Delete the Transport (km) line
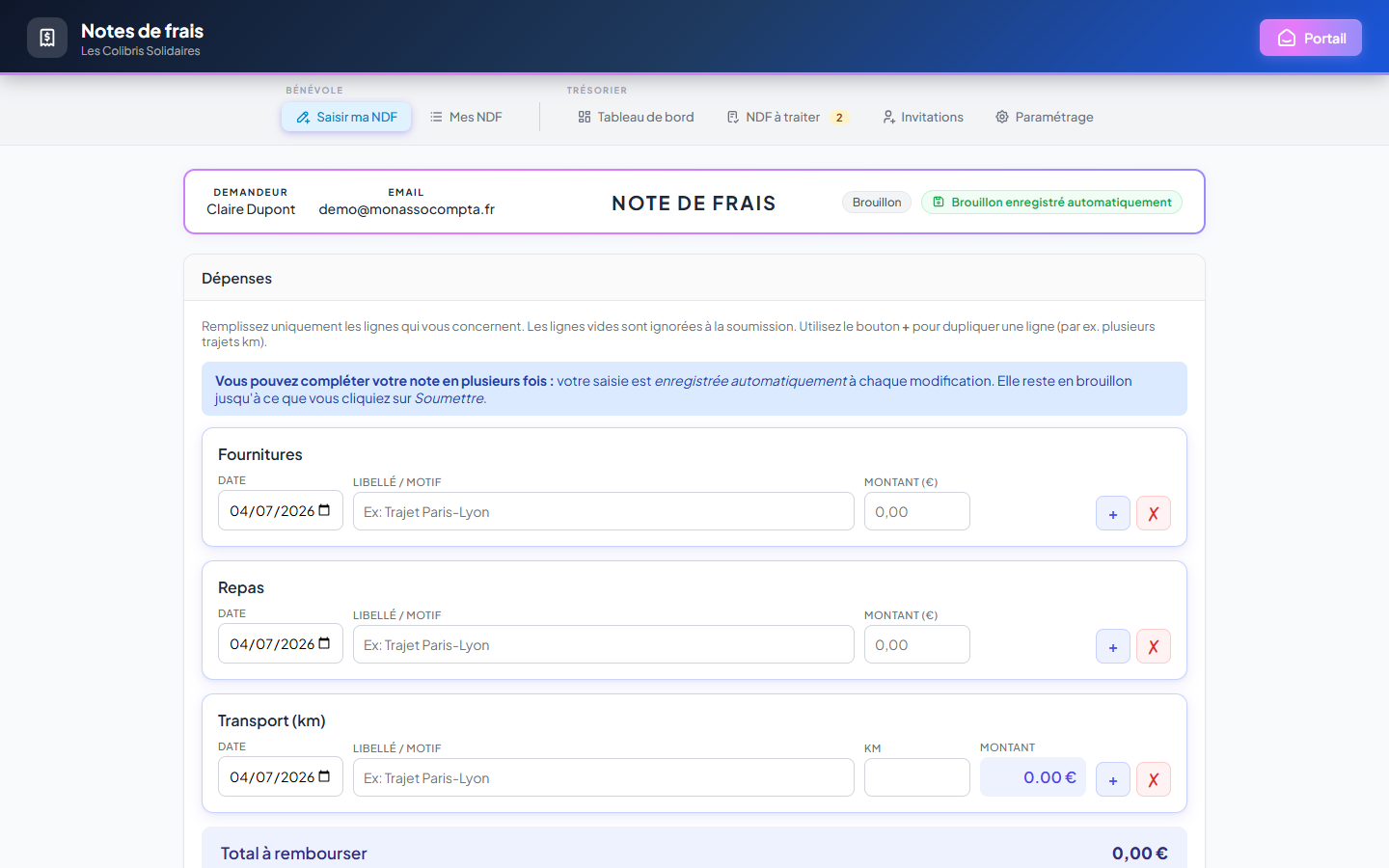 click(x=1154, y=779)
